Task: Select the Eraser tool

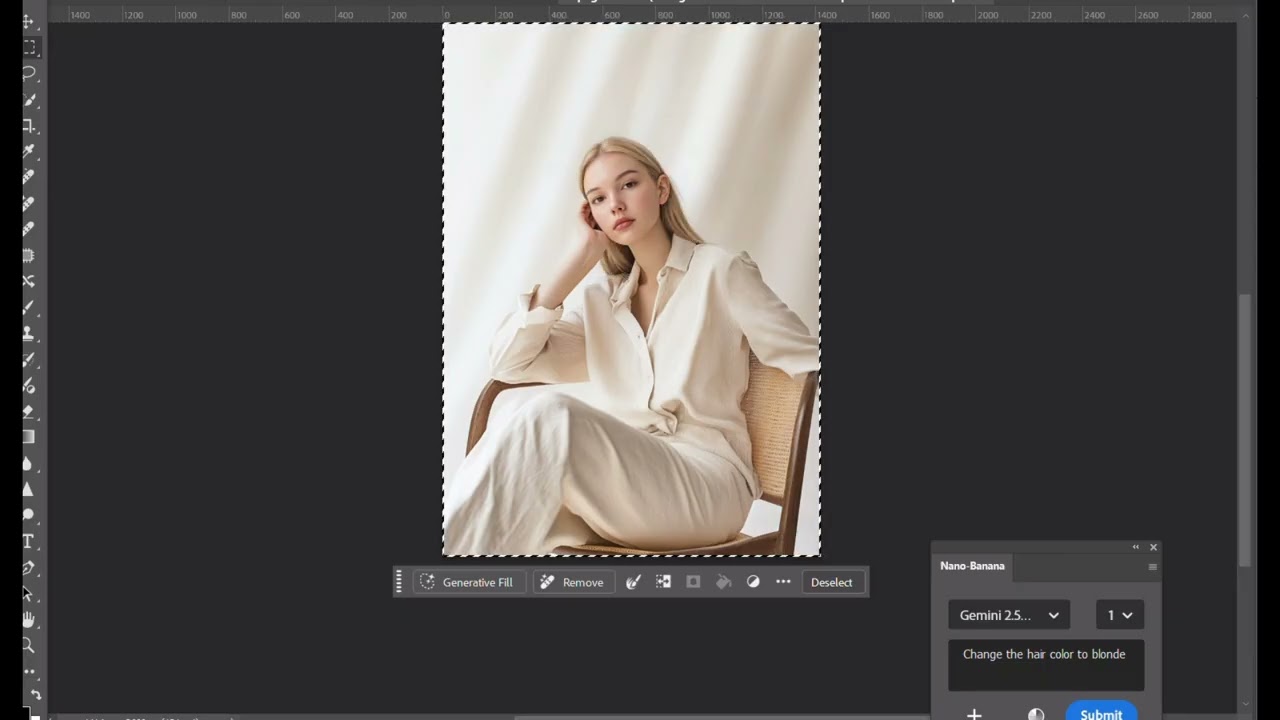Action: pos(29,411)
